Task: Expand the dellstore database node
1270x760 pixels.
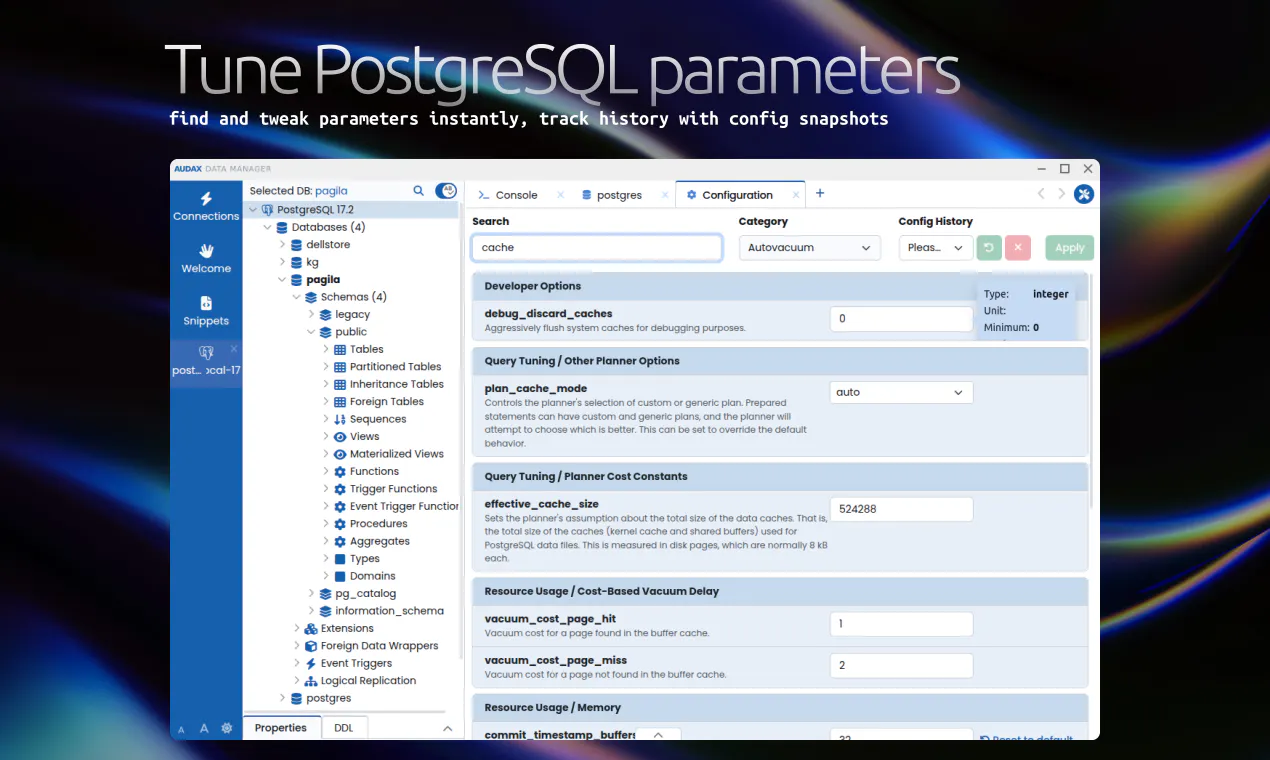Action: click(x=282, y=245)
